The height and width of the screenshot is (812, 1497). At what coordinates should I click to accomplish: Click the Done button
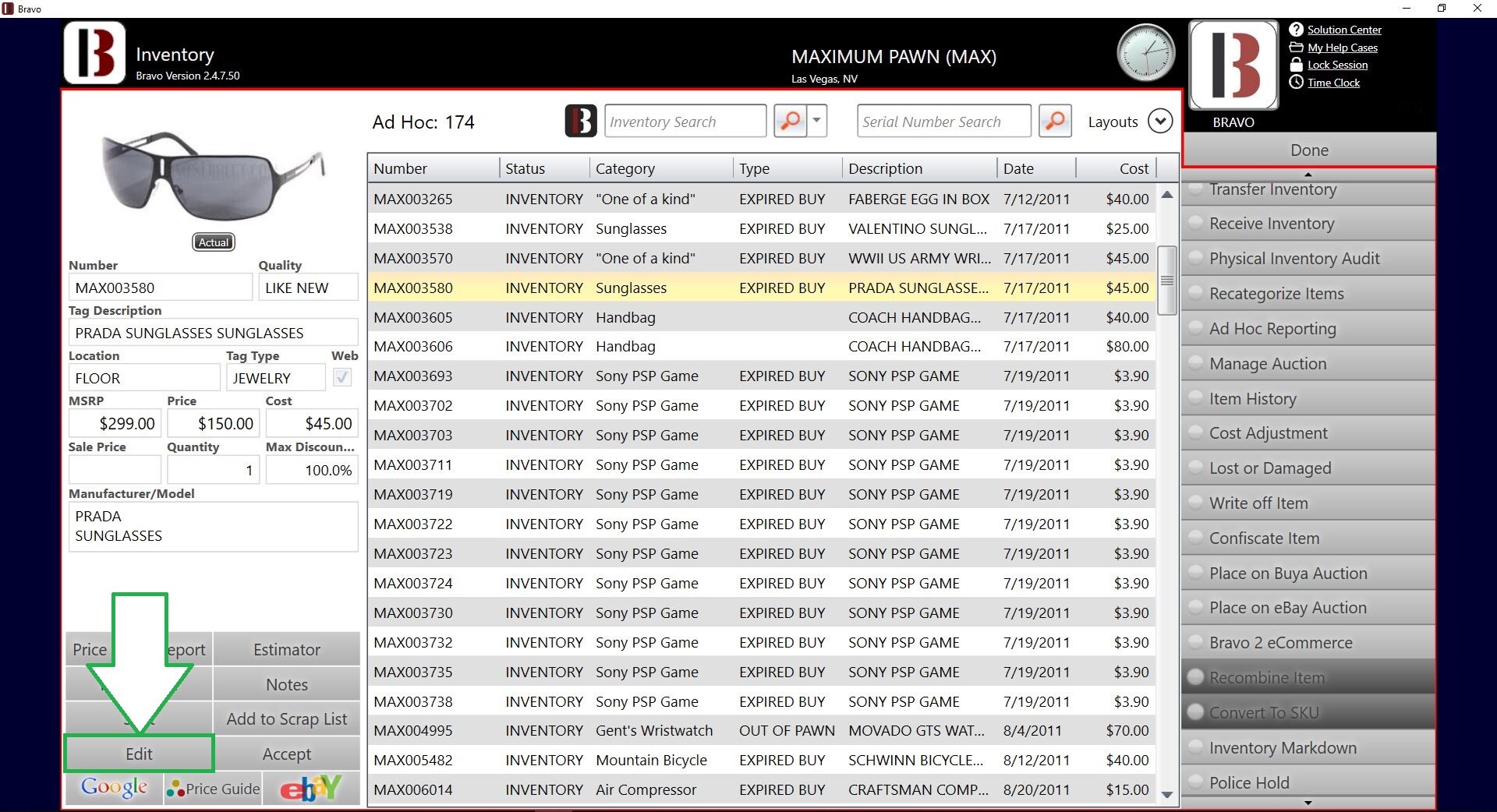click(x=1309, y=150)
